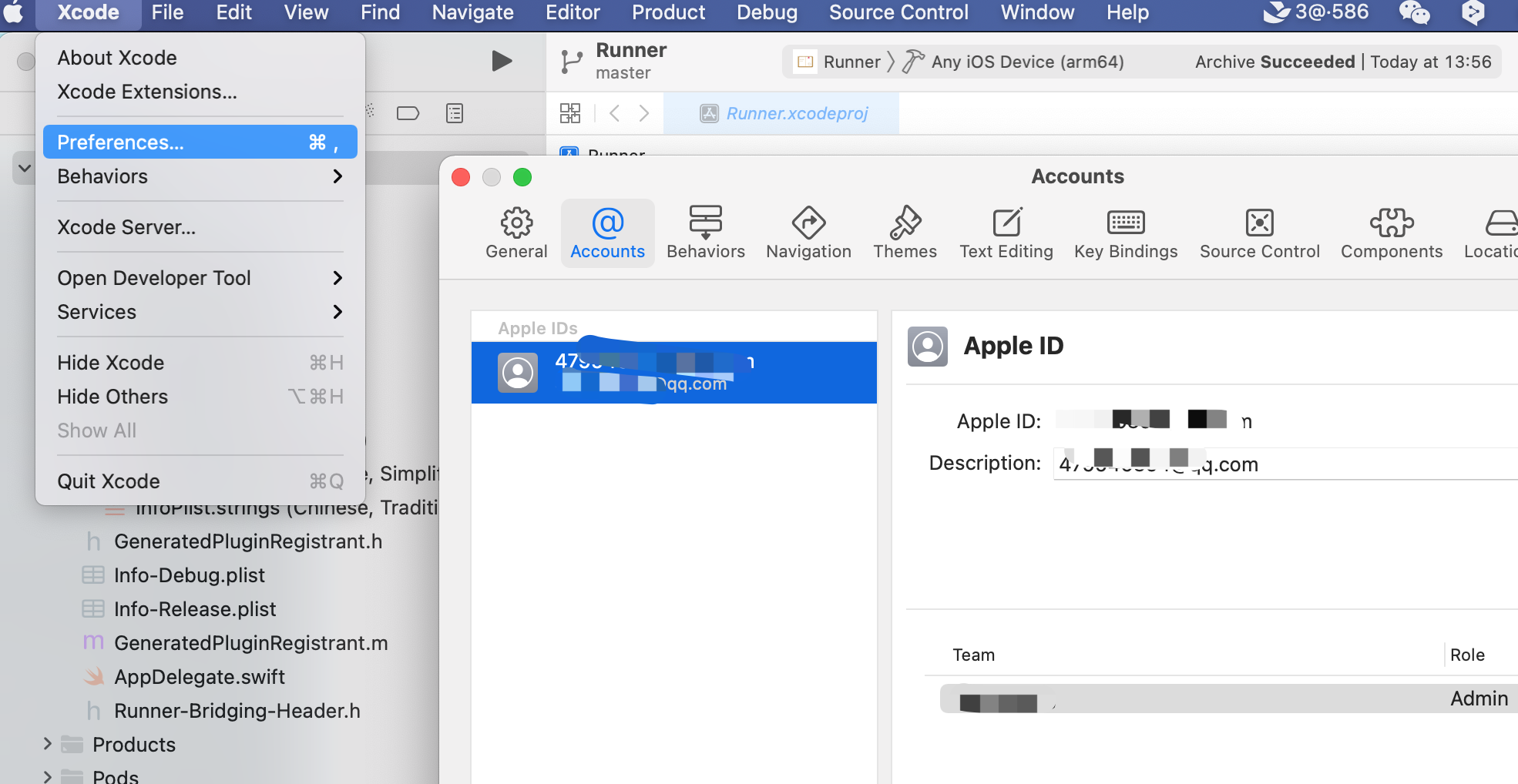The height and width of the screenshot is (784, 1518).
Task: Click the breakpoint navigator tag icon
Action: tap(408, 114)
